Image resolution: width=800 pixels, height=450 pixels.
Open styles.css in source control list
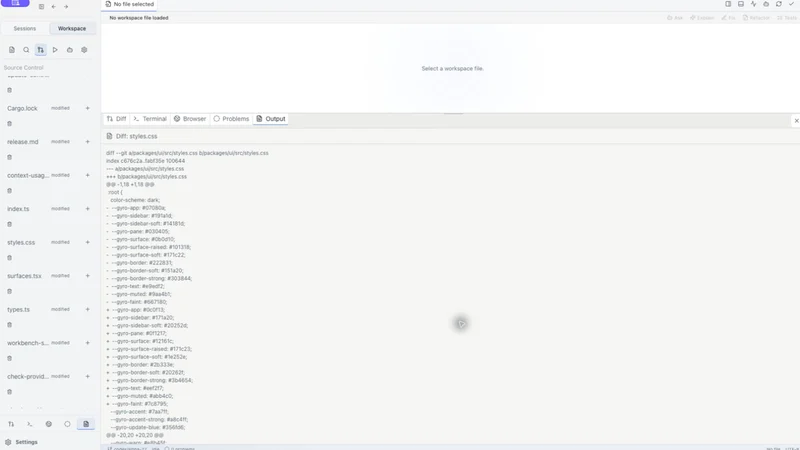pos(21,242)
